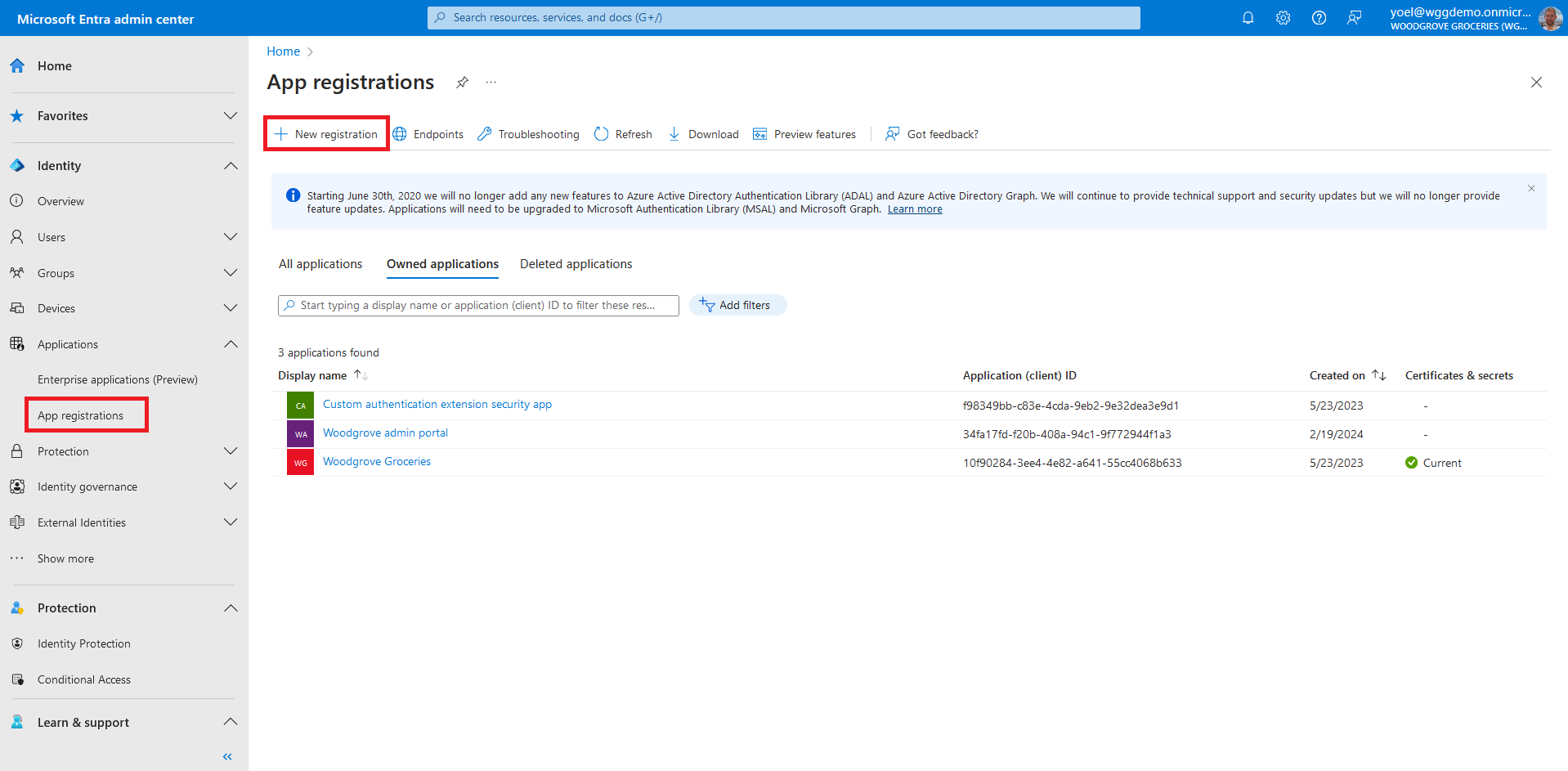Expand the Users section in sidebar
1568x771 pixels.
(231, 237)
